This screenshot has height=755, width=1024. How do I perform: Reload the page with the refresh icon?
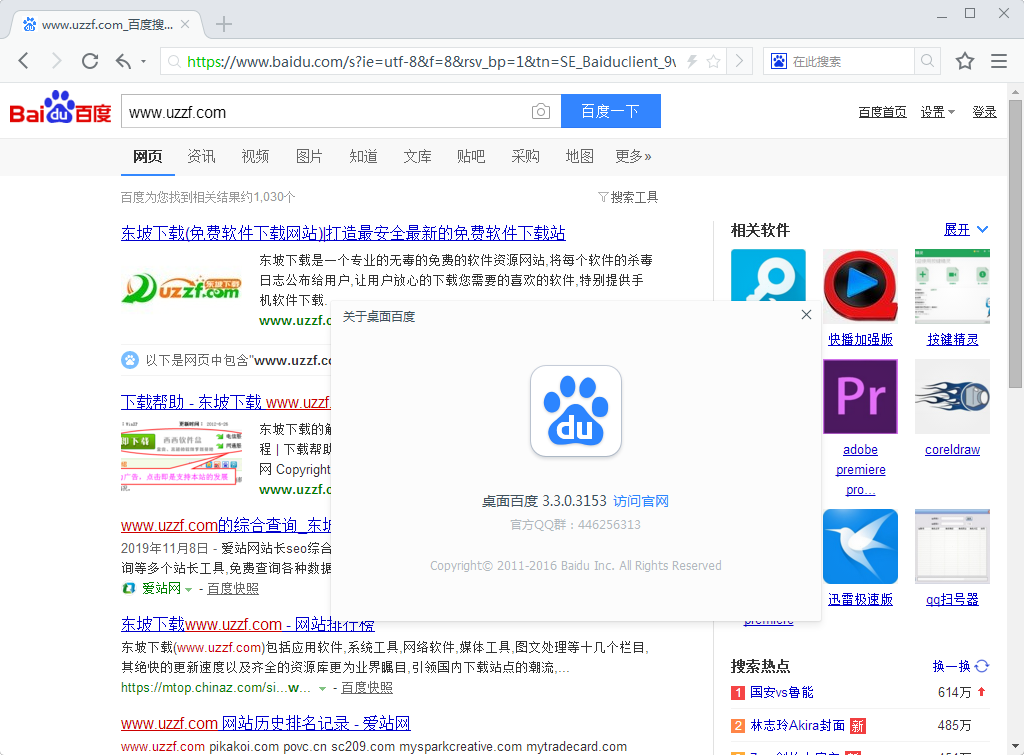(90, 61)
